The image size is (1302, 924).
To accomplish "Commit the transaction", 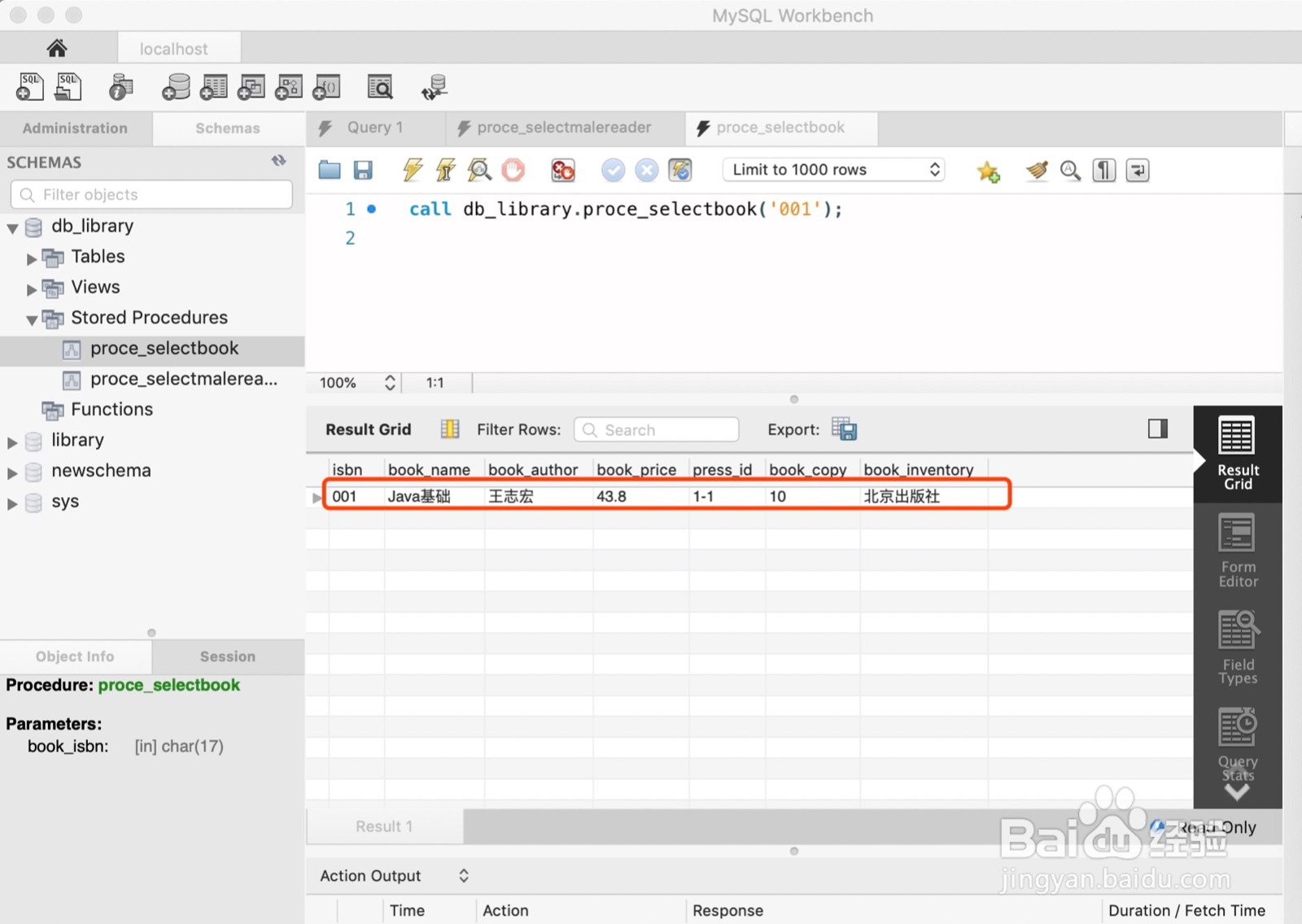I will [613, 170].
